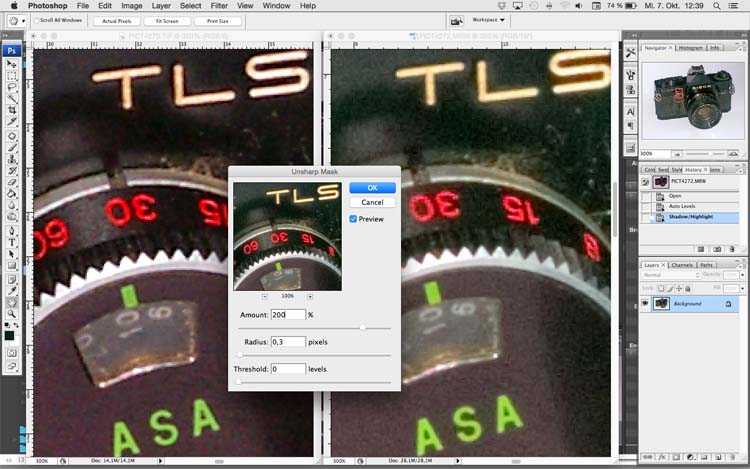Select the Hand tool in toolbox
Image resolution: width=750 pixels, height=469 pixels.
click(11, 303)
